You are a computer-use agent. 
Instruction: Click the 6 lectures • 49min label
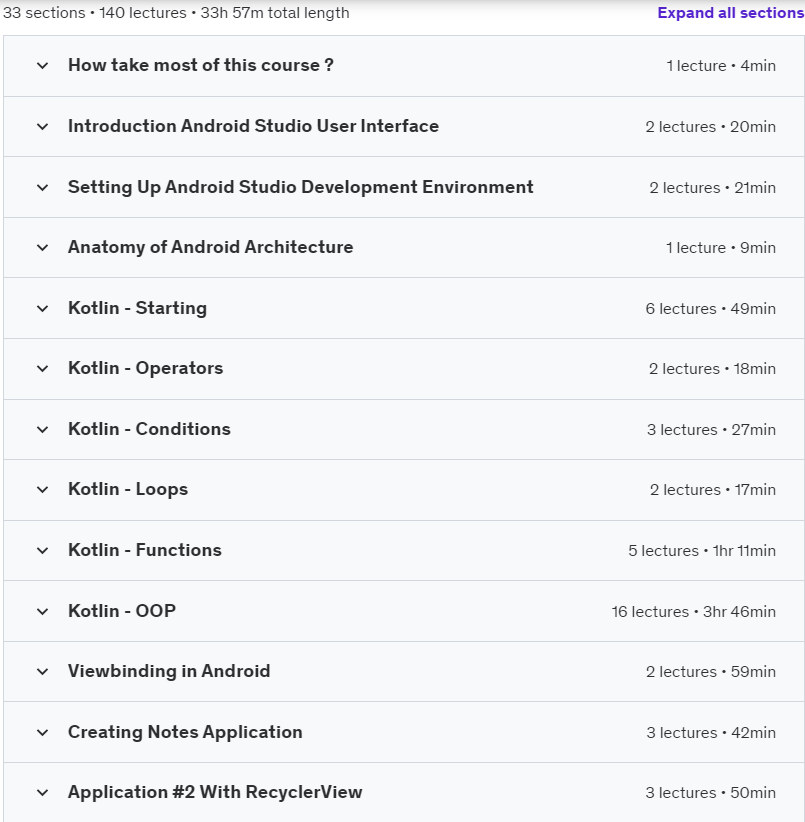pyautogui.click(x=711, y=309)
